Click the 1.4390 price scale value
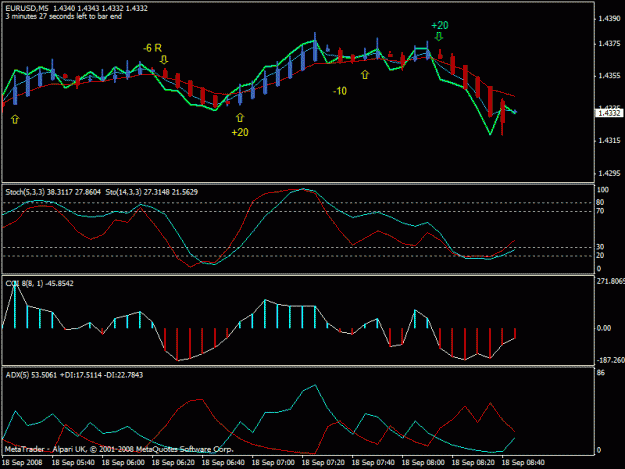This screenshot has height=469, width=625. (x=610, y=19)
